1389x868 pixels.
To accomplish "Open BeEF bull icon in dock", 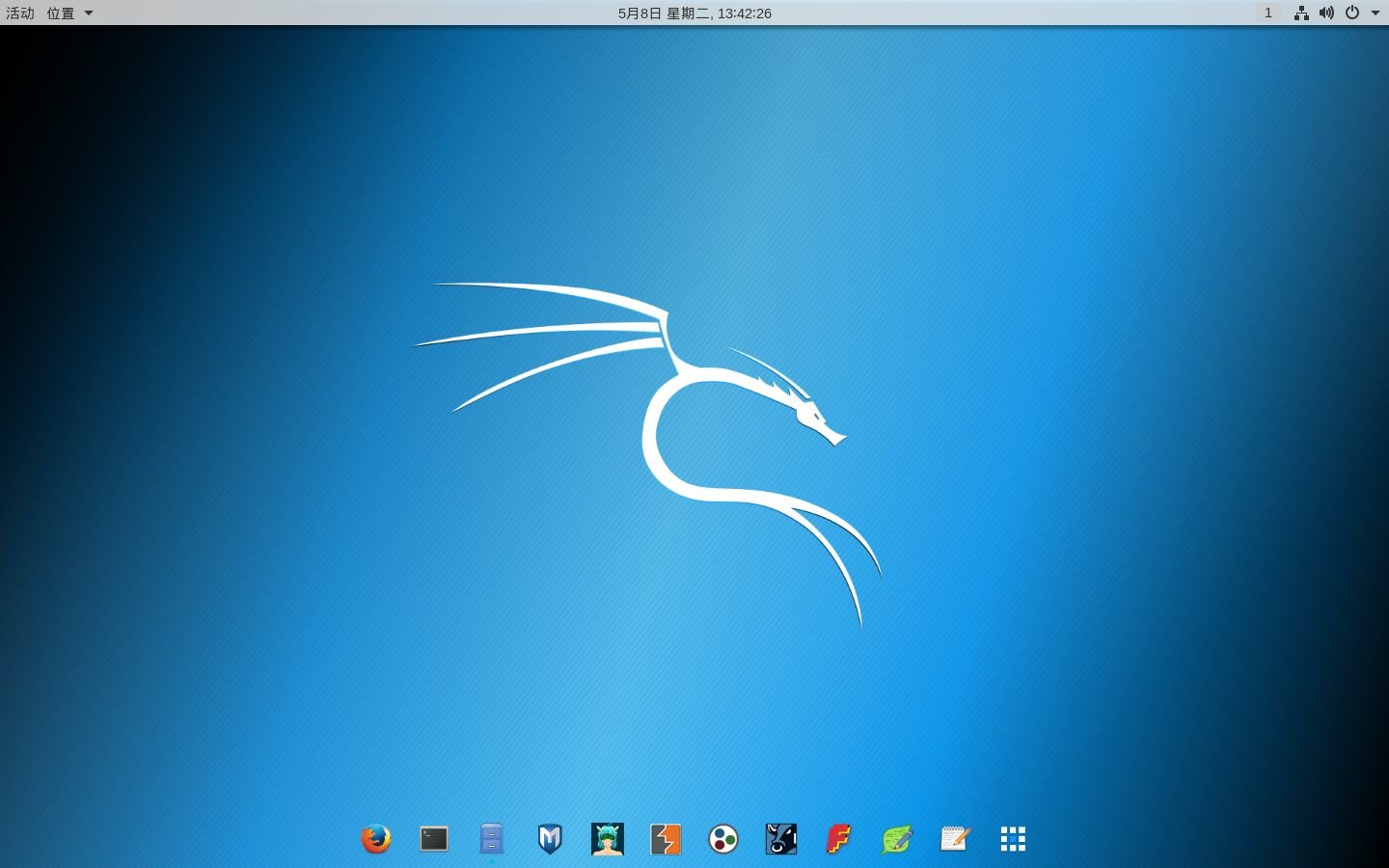I will pos(781,839).
